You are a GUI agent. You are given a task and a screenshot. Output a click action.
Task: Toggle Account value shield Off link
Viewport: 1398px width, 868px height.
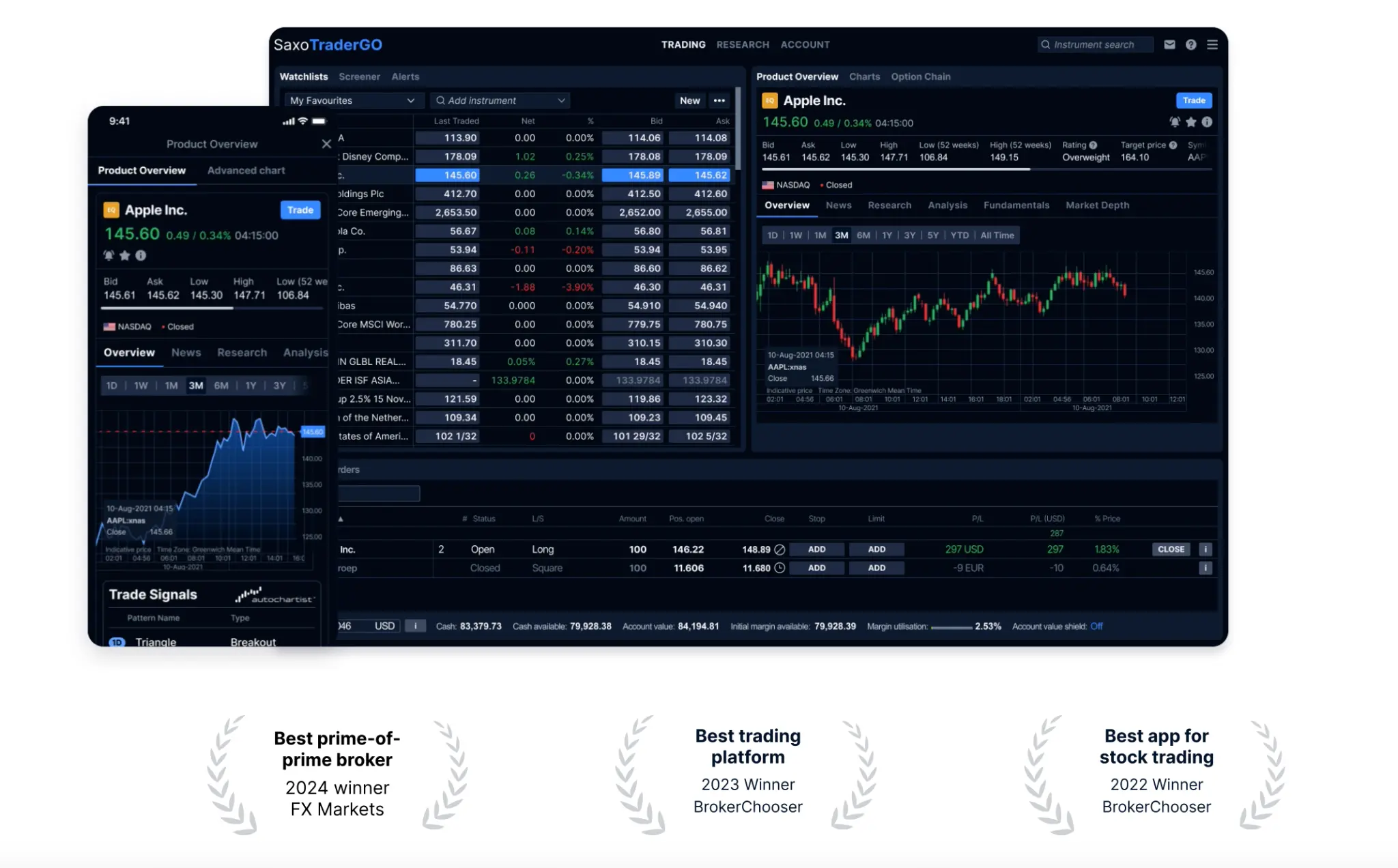coord(1096,626)
